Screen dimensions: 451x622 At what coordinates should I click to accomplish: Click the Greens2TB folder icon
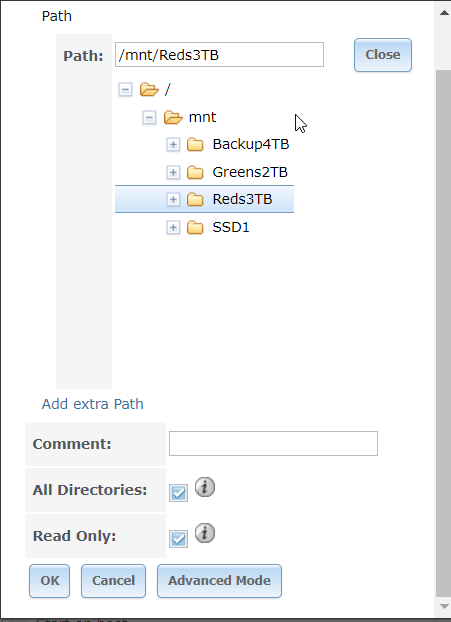195,173
